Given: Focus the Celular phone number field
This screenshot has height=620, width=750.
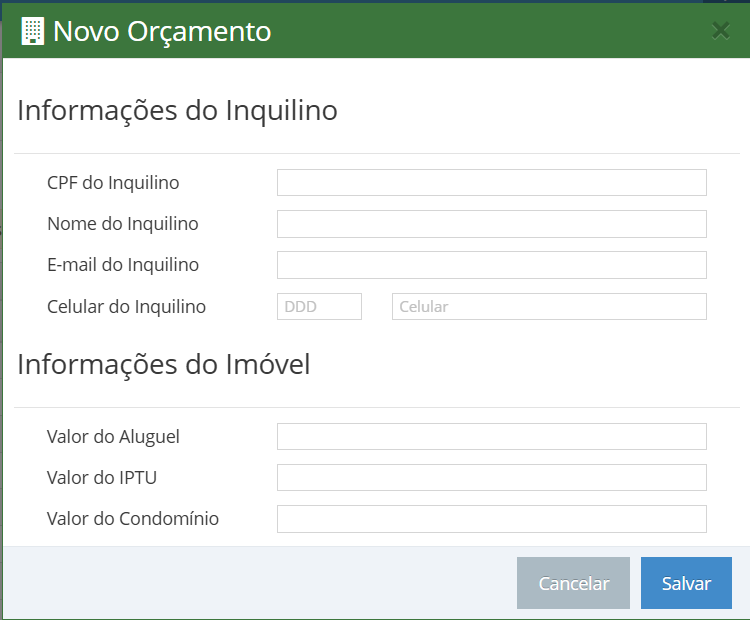Looking at the screenshot, I should click(549, 307).
